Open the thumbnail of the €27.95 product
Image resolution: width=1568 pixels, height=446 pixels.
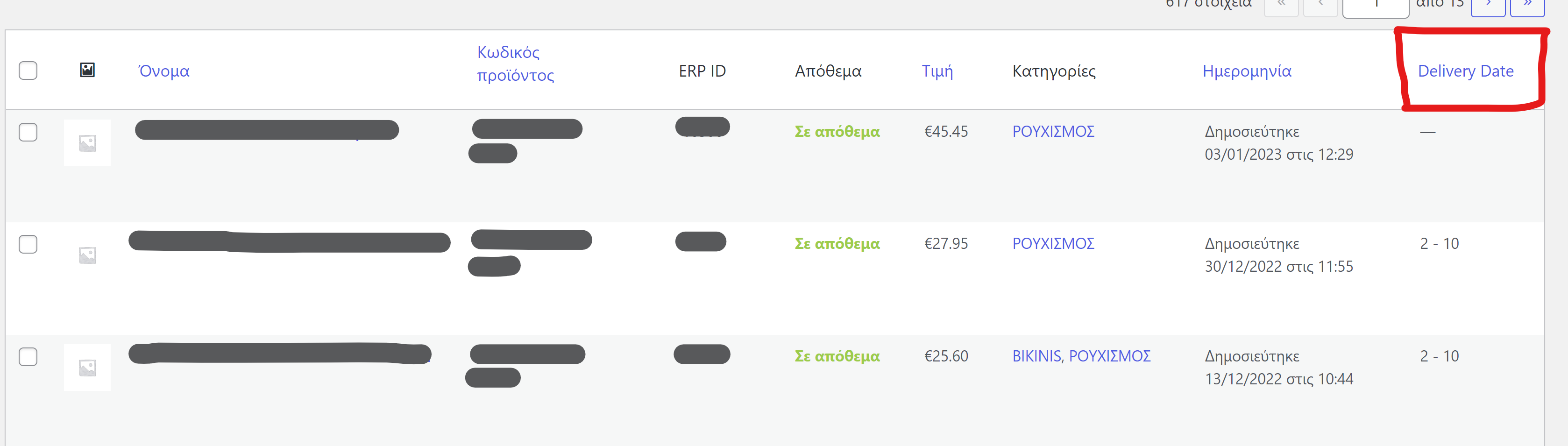(87, 255)
